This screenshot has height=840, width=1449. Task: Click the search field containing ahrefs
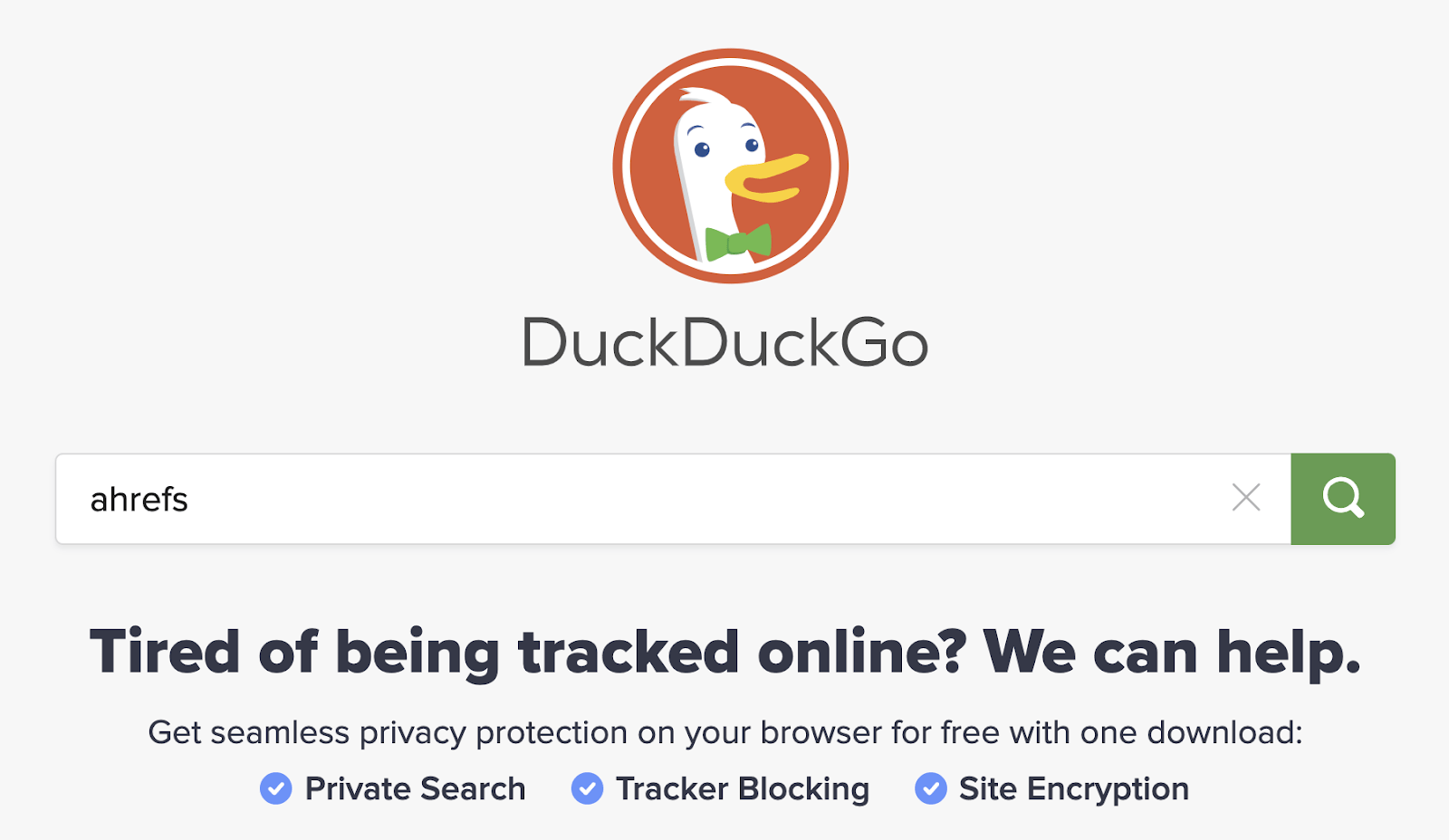click(x=673, y=499)
